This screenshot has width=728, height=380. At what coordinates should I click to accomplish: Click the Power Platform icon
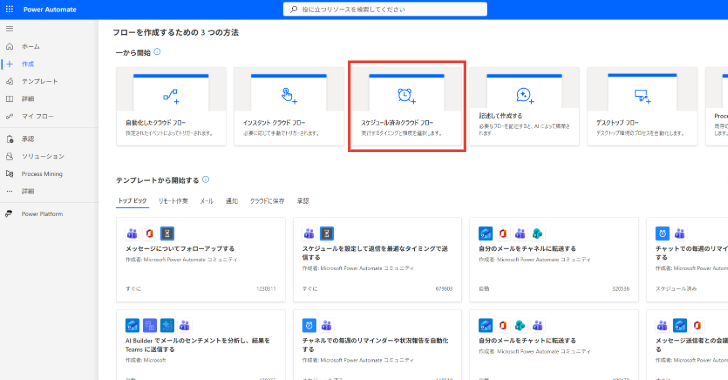(x=9, y=214)
